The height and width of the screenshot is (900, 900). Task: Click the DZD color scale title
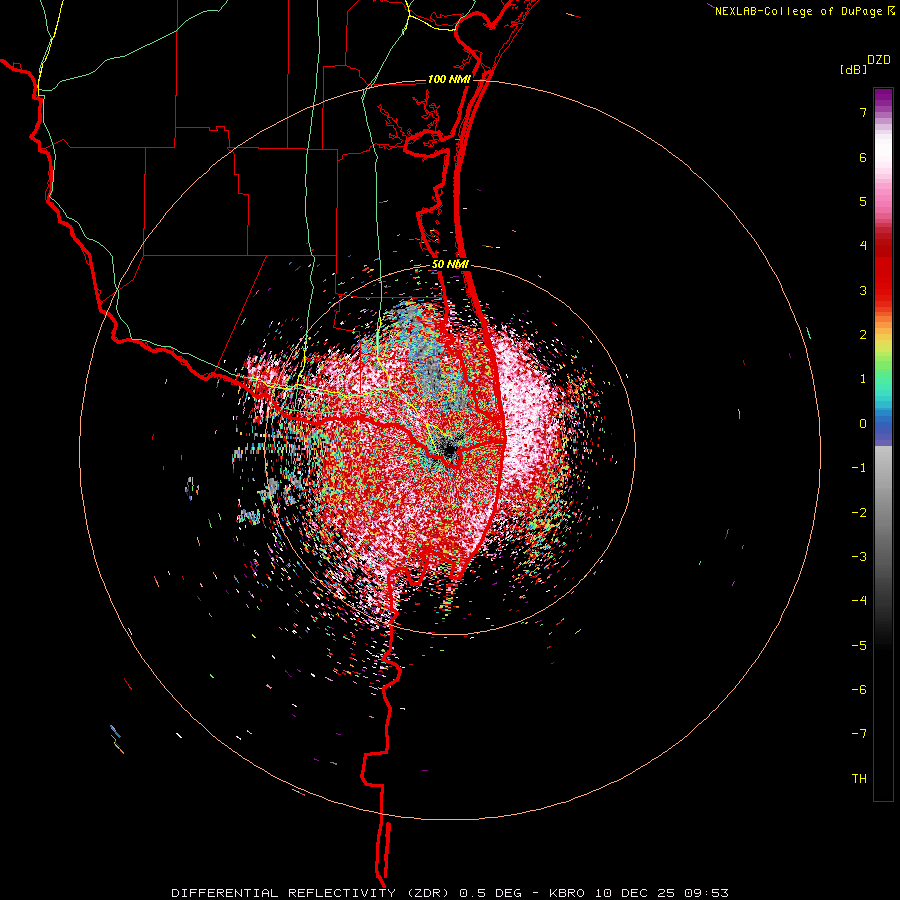tap(879, 60)
